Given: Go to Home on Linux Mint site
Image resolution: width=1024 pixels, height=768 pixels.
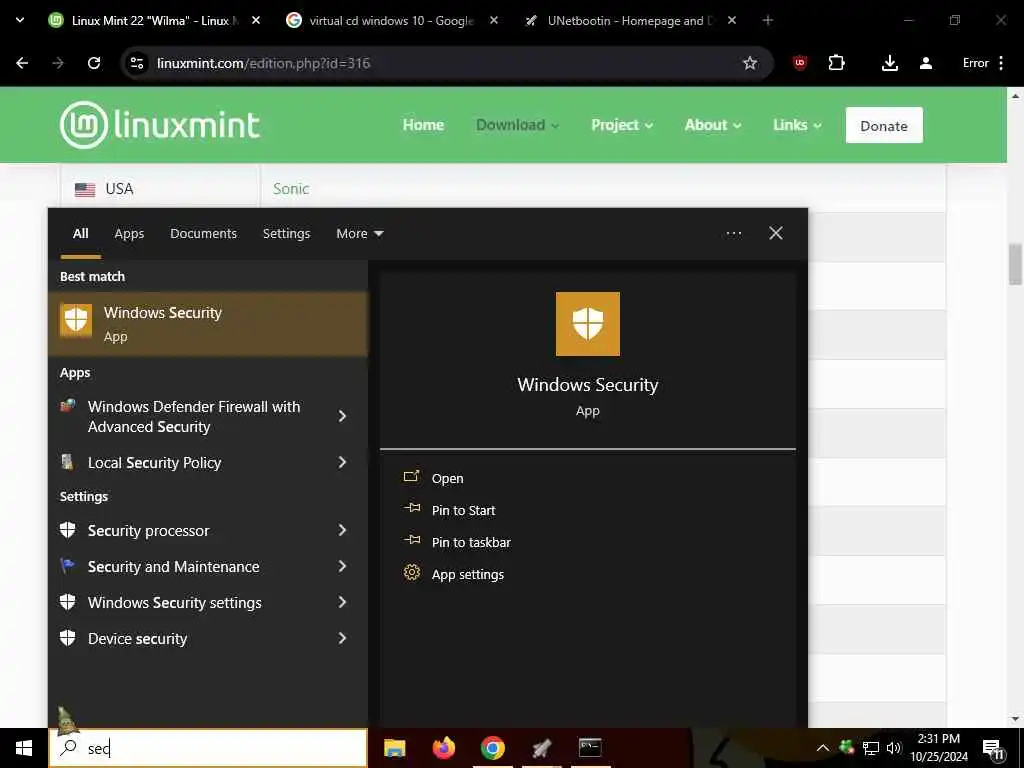Looking at the screenshot, I should 423,125.
